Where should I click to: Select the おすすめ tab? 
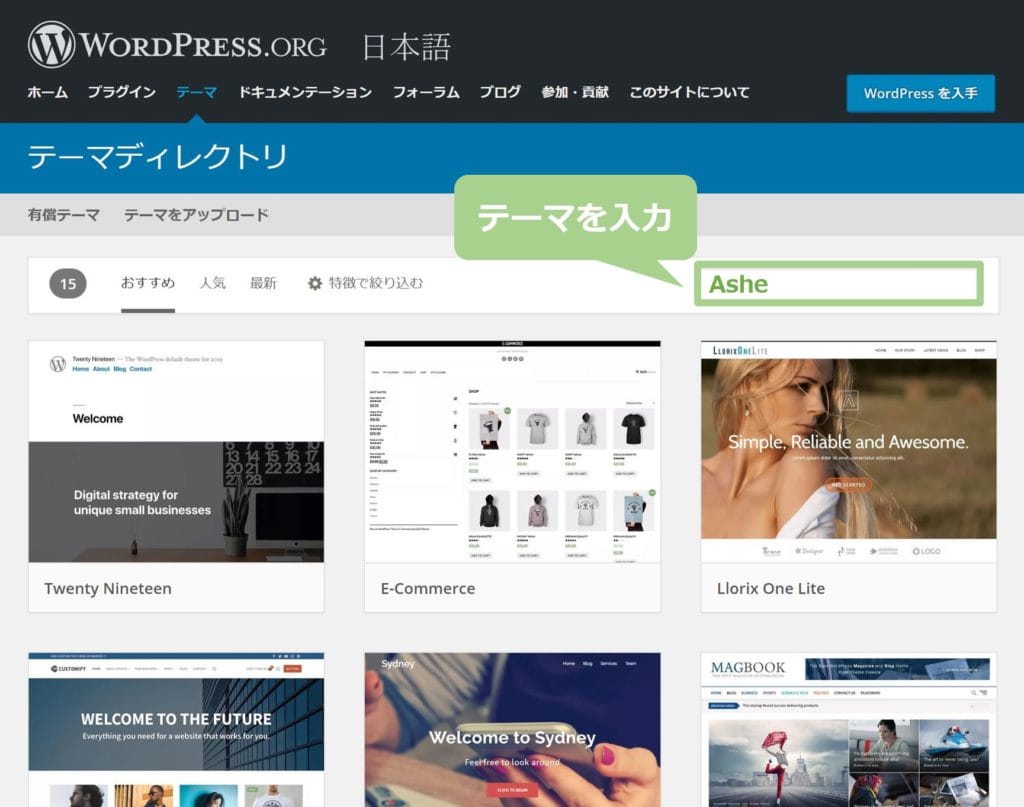[x=148, y=283]
